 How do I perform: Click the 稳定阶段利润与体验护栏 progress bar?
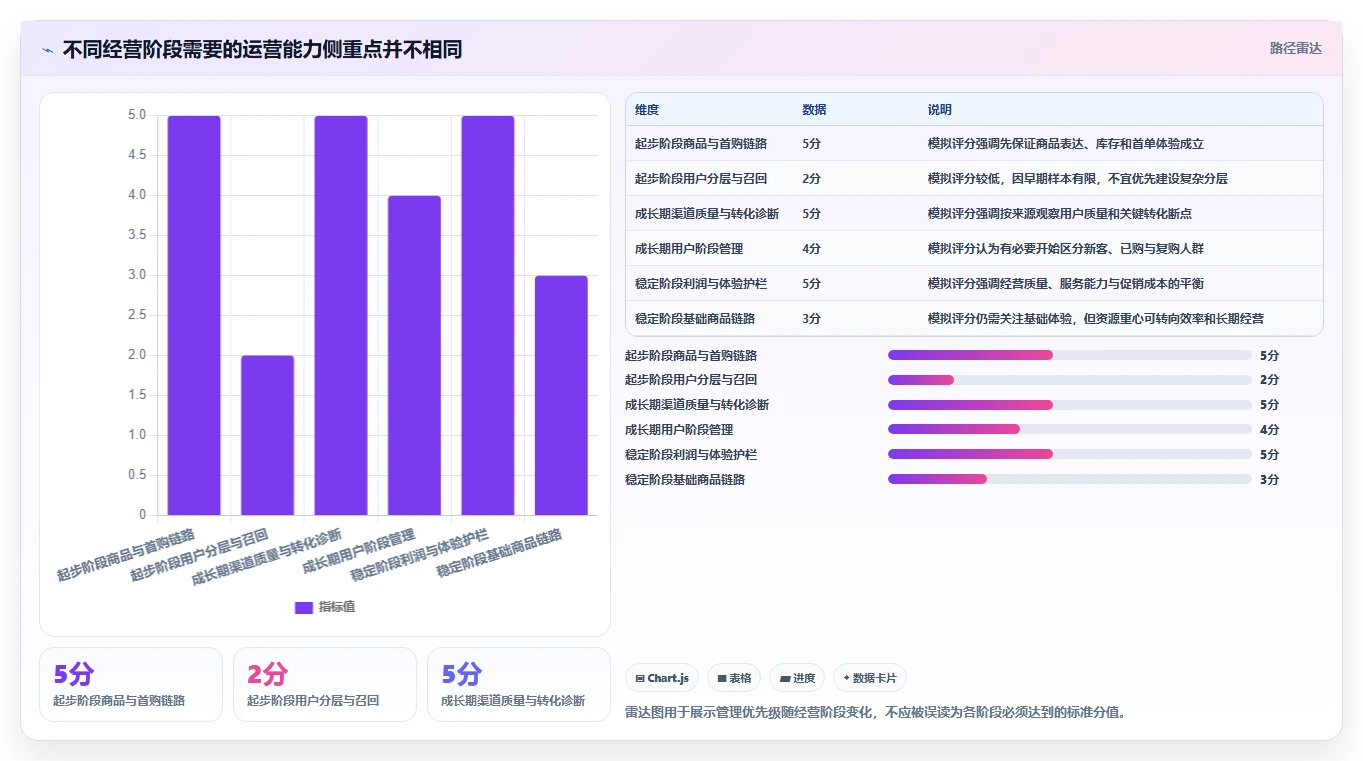coord(1070,454)
